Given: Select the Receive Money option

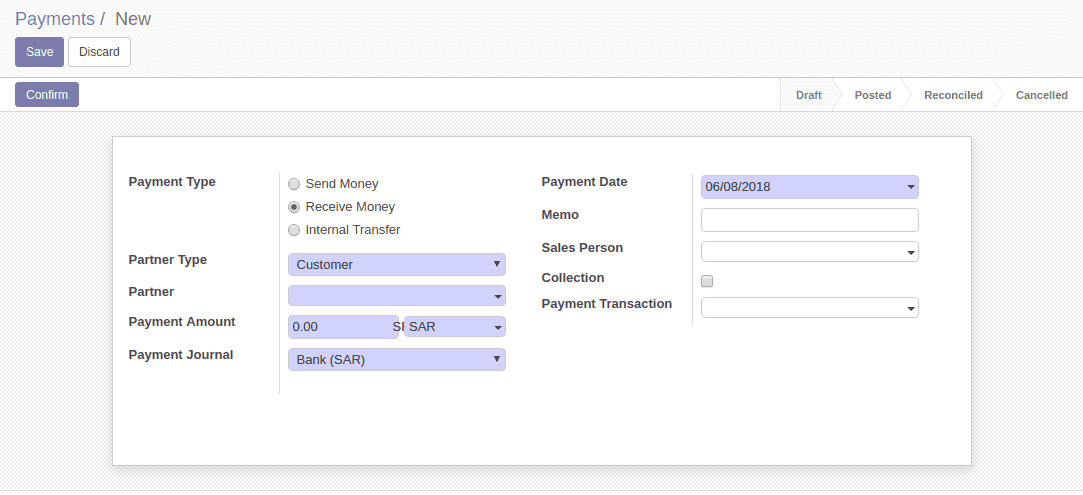Looking at the screenshot, I should click(x=294, y=207).
